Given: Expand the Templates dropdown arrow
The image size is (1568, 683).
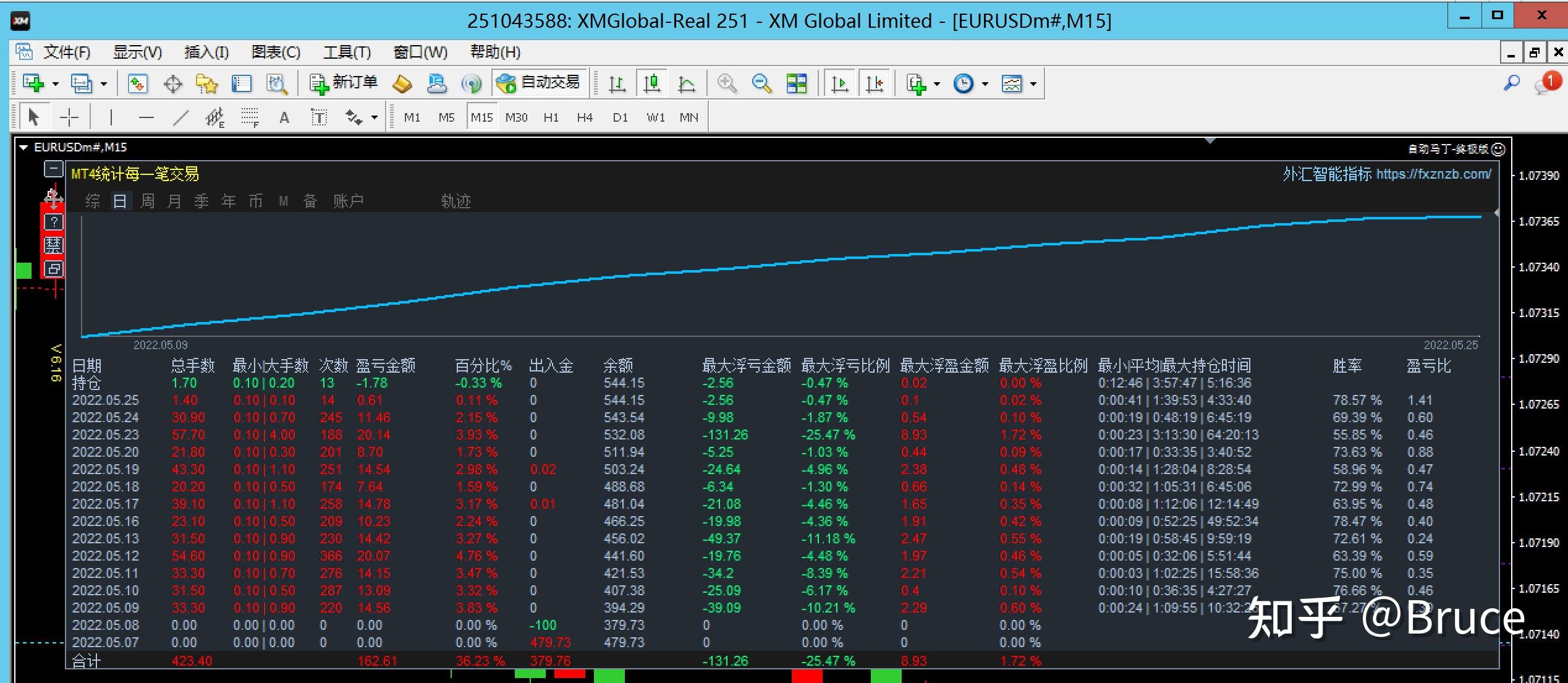Looking at the screenshot, I should coord(1033,83).
